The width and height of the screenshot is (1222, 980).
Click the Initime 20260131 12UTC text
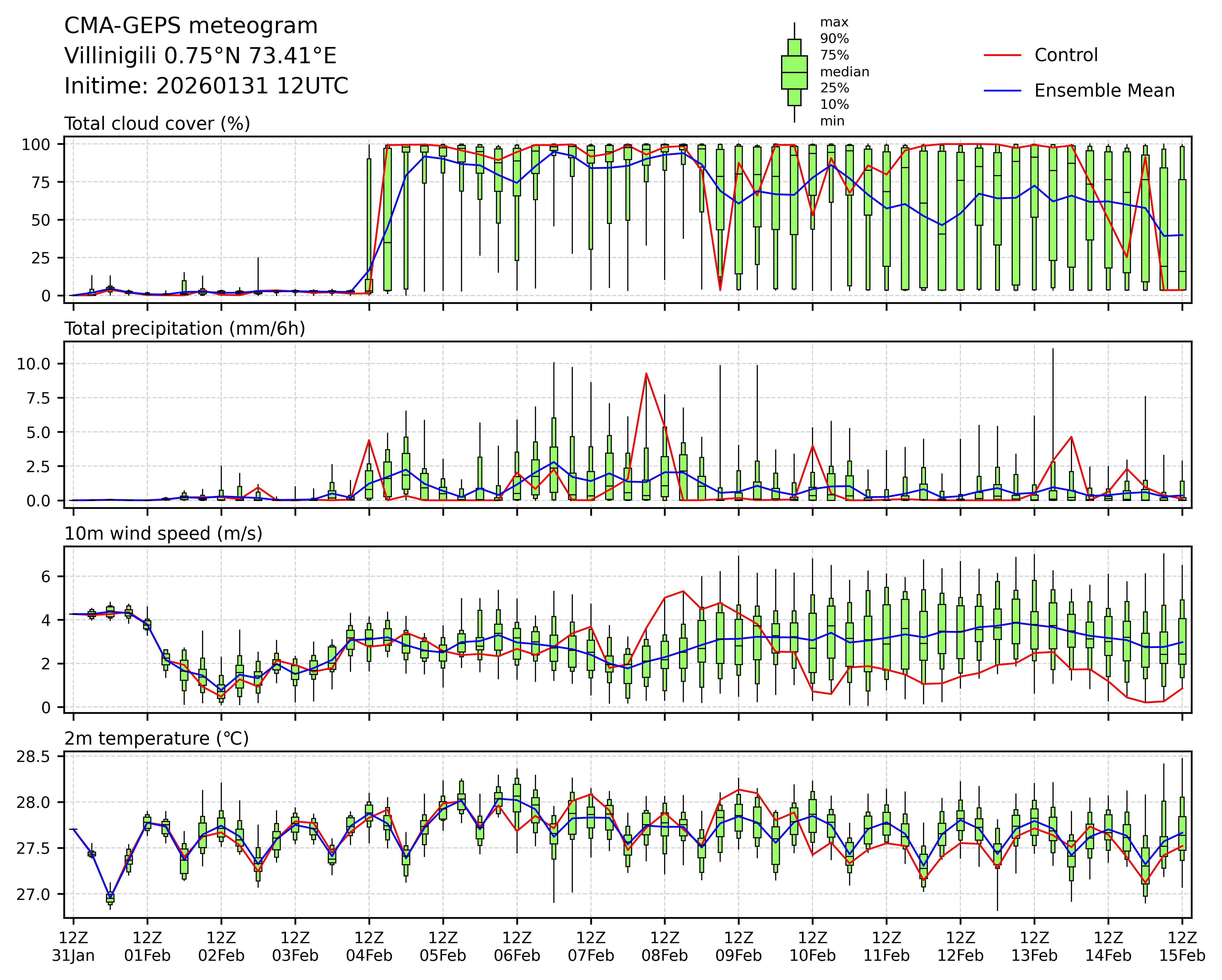(x=206, y=86)
